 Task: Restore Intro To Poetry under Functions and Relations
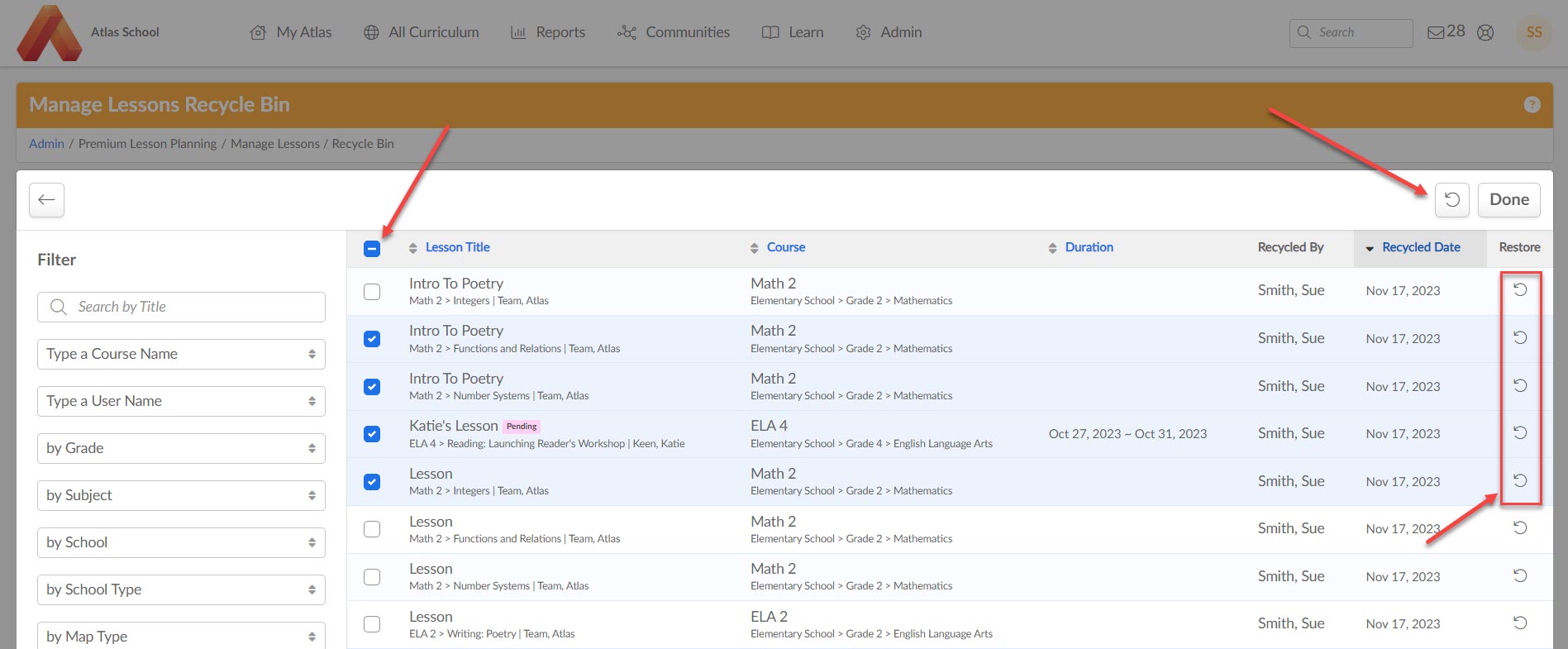point(1519,338)
